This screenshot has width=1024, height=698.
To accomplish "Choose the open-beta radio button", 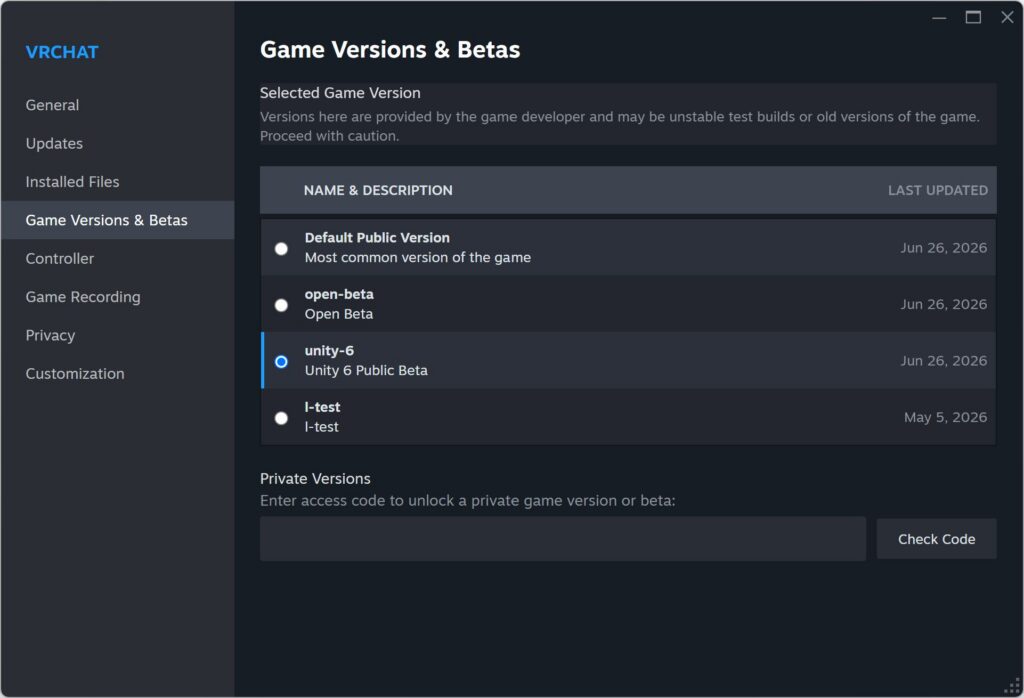I will [x=281, y=305].
